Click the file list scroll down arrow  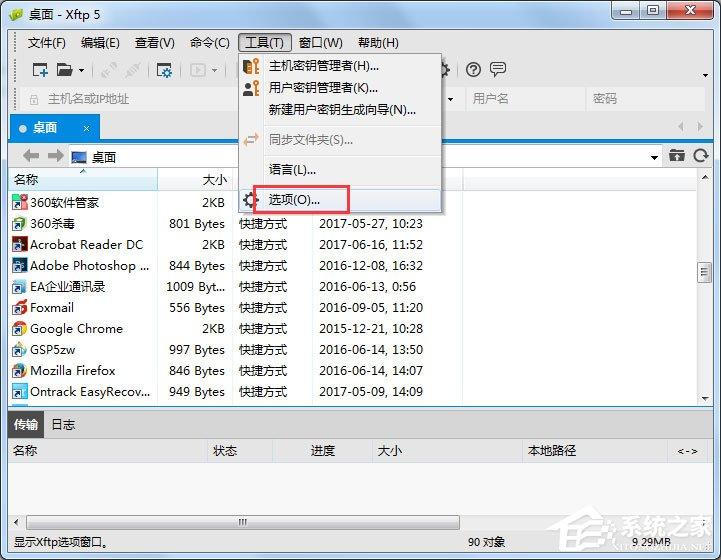click(x=705, y=399)
